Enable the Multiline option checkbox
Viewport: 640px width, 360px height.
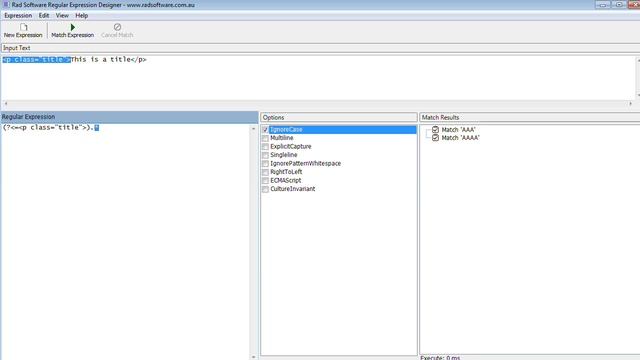coord(265,138)
